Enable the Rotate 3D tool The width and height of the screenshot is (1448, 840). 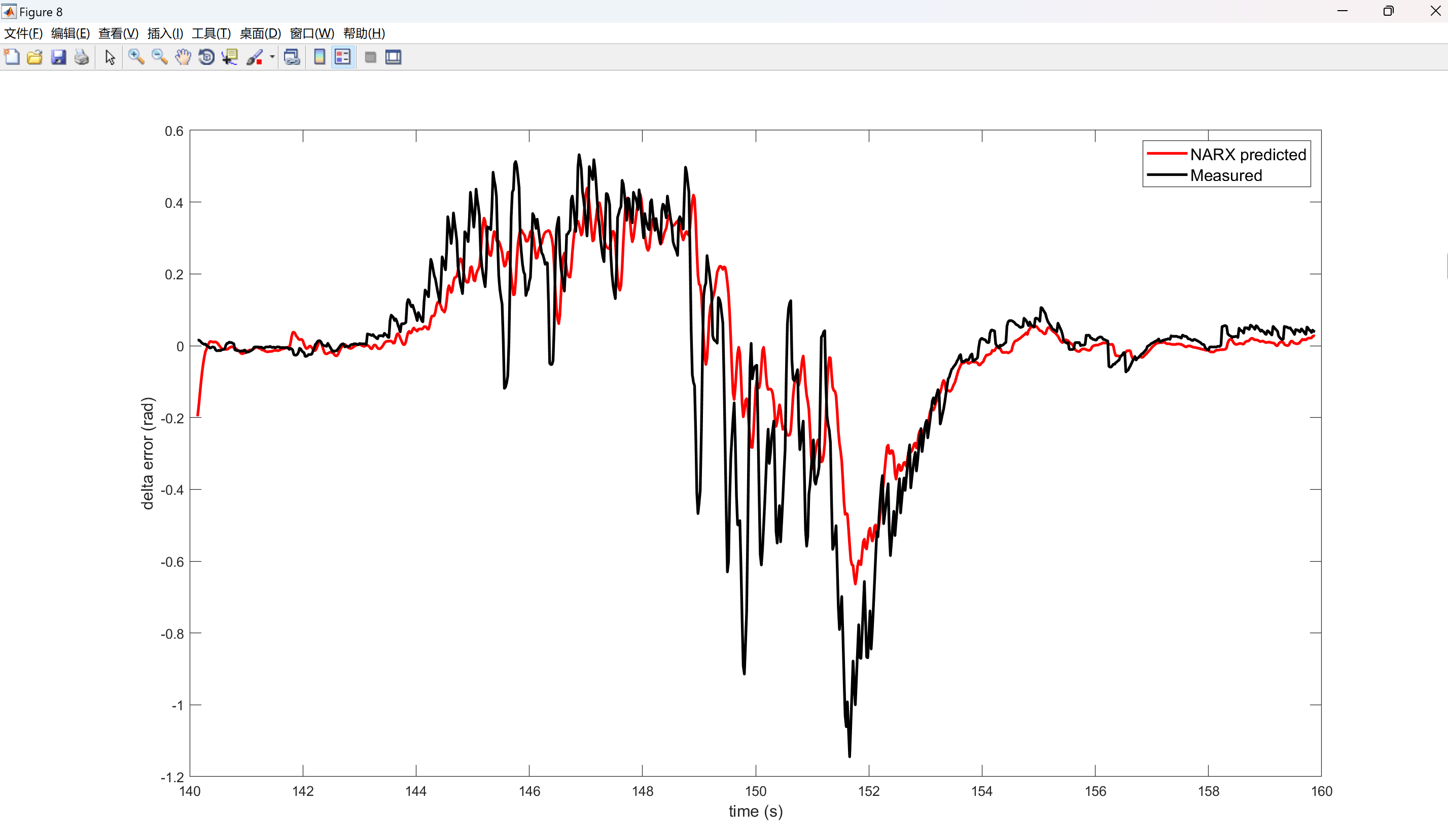point(206,57)
